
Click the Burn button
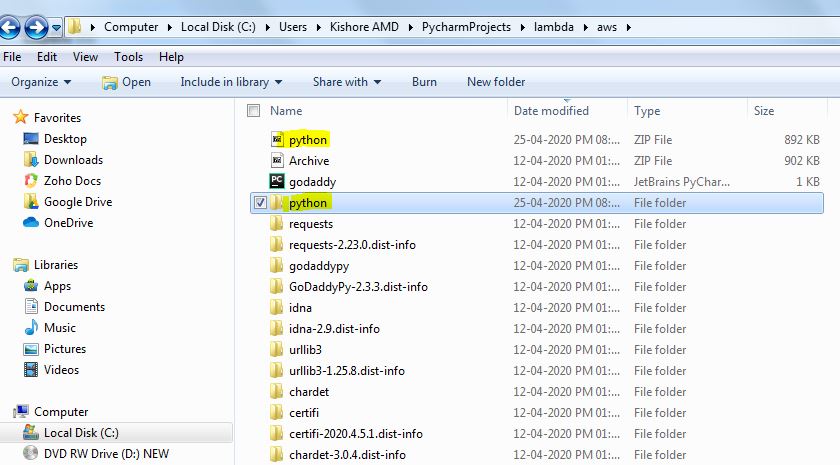pos(424,82)
